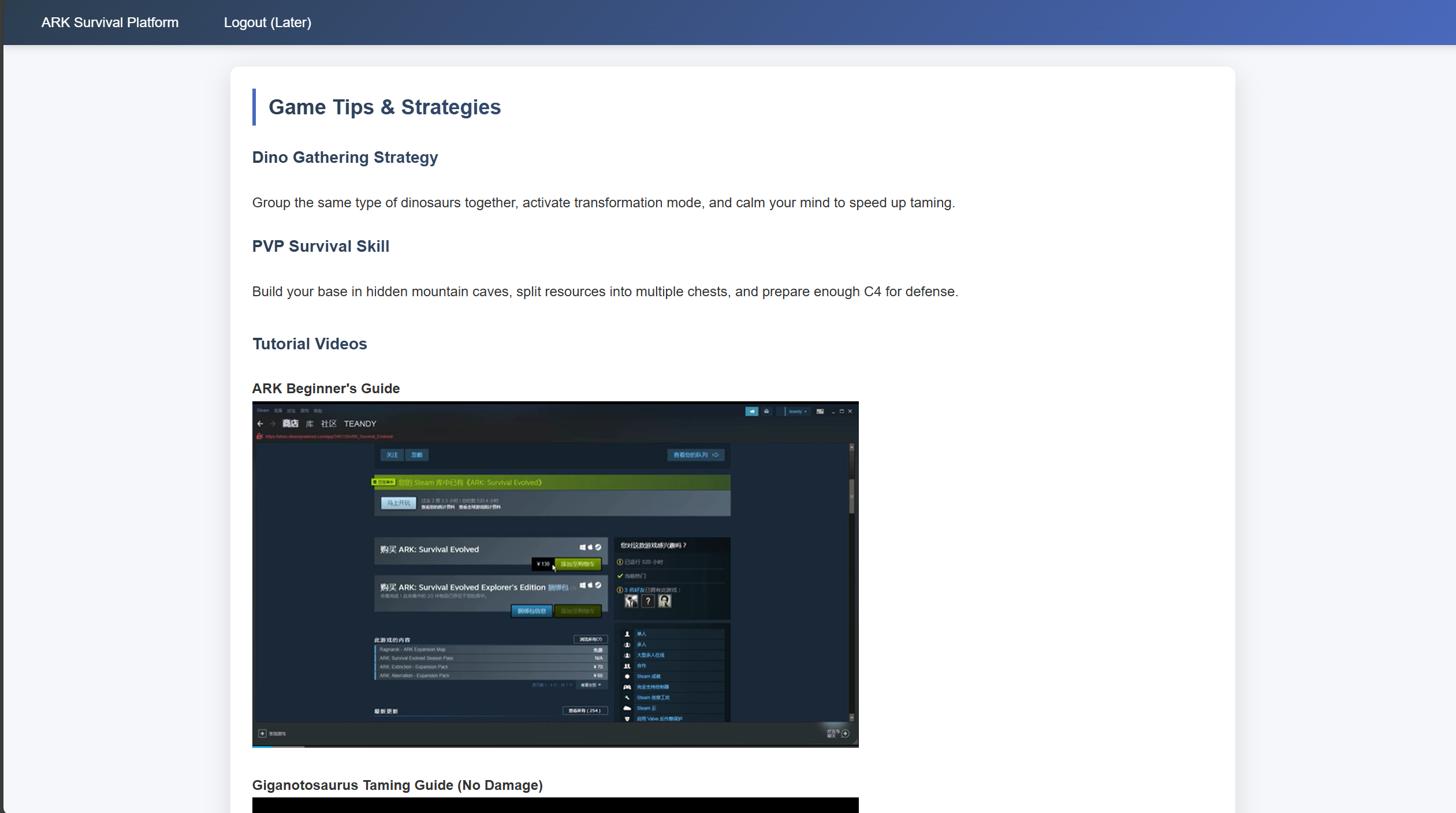This screenshot has height=813, width=1456.
Task: Toggle the 忽略 ignore button
Action: click(x=417, y=455)
